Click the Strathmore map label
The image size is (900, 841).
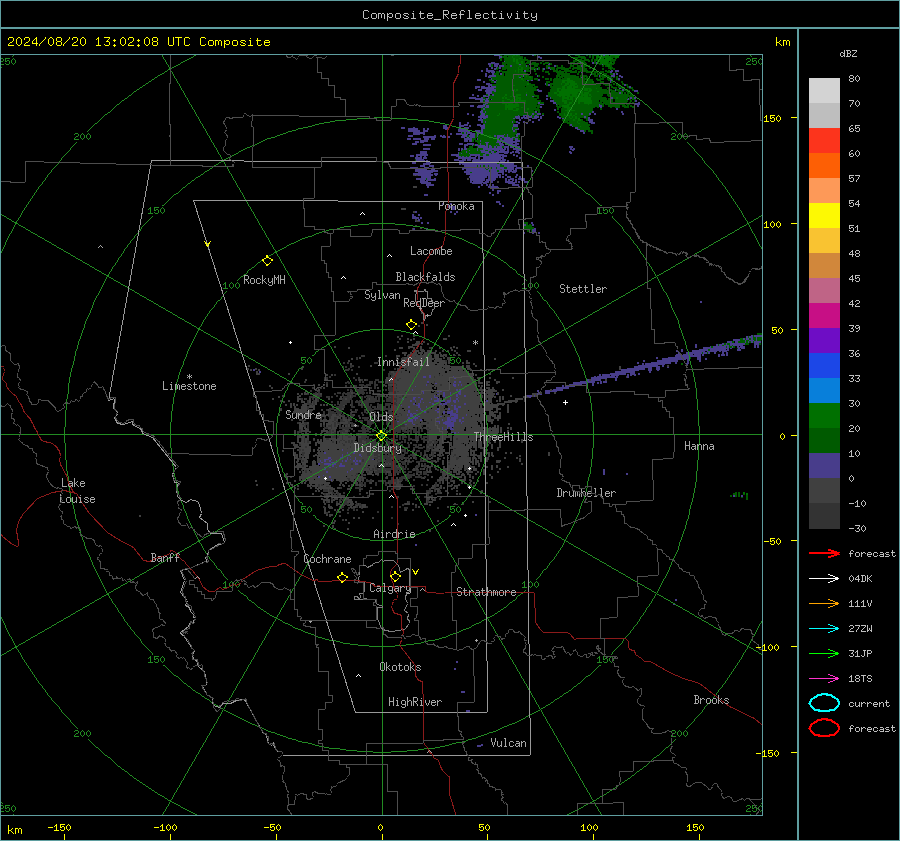(486, 592)
